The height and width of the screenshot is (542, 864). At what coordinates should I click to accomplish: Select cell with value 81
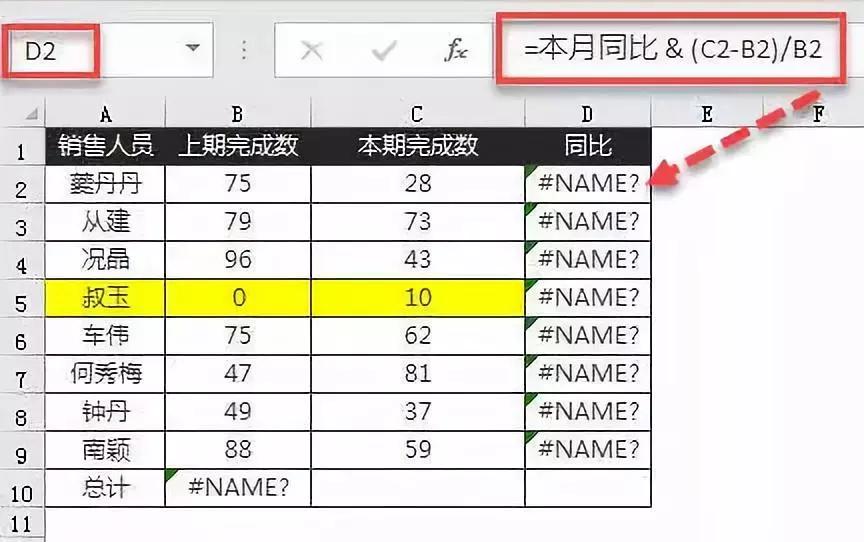click(418, 374)
